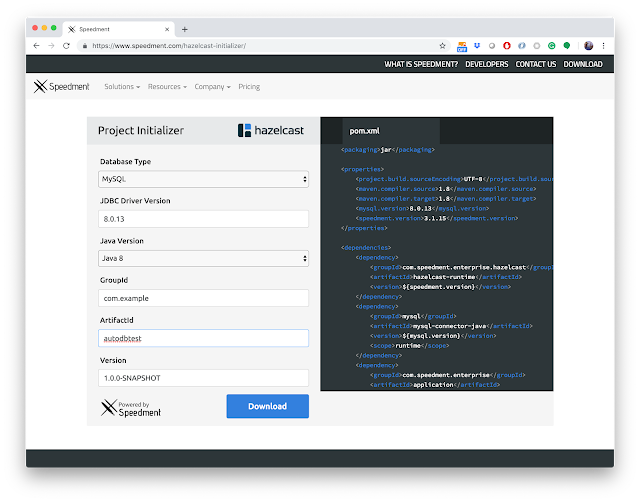Click the red Opera extension icon

507,46
